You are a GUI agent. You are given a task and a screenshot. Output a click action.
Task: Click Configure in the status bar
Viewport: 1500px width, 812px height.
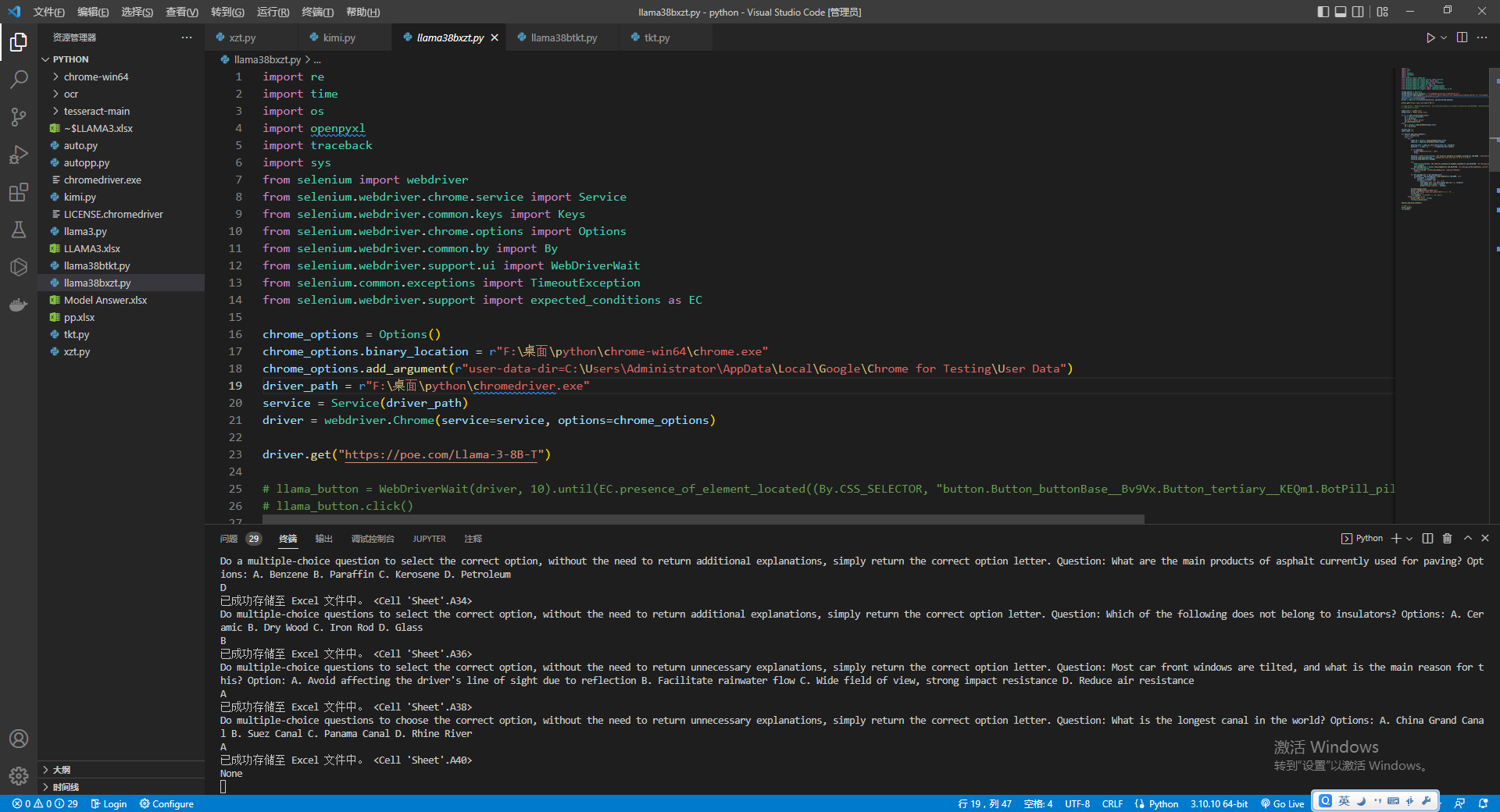(166, 803)
